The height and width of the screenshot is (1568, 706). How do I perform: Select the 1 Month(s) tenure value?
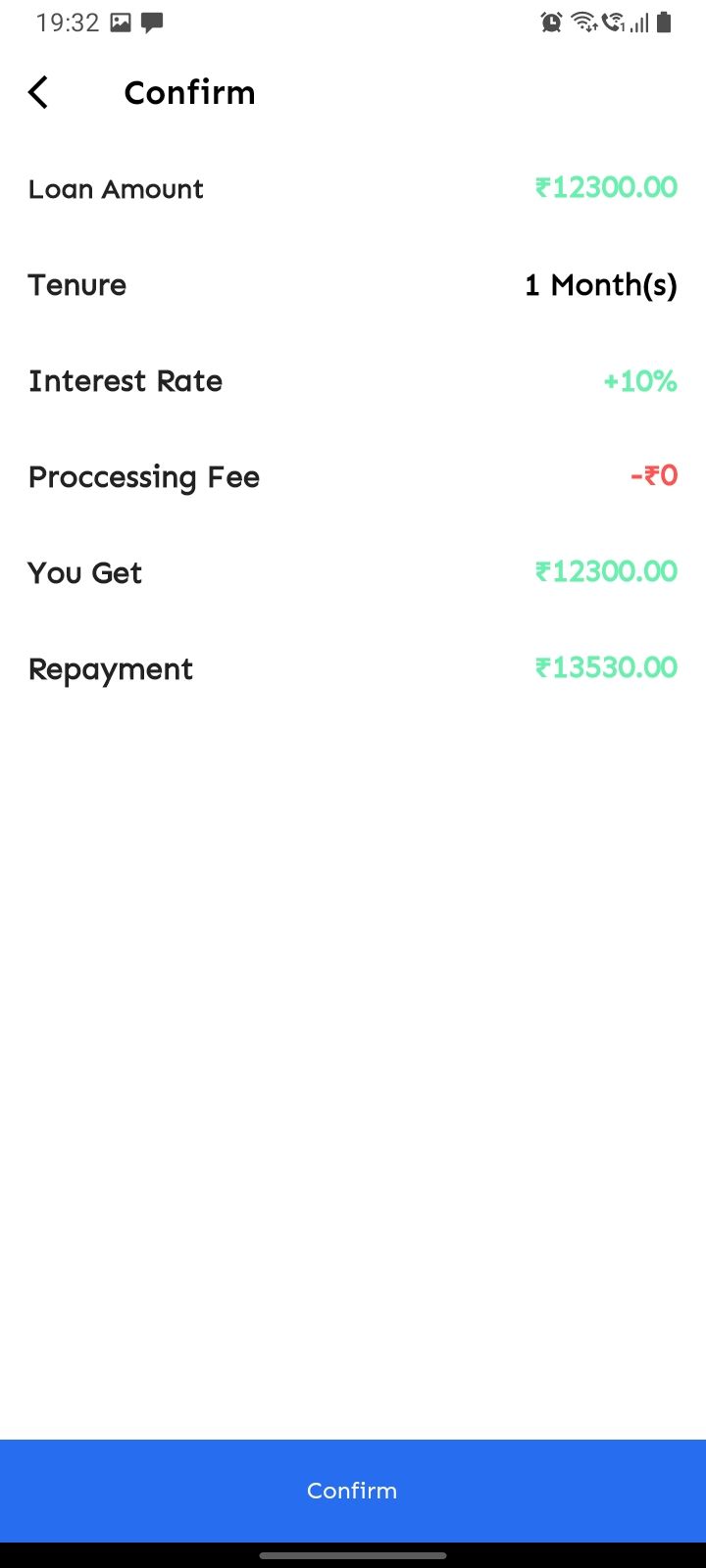600,285
